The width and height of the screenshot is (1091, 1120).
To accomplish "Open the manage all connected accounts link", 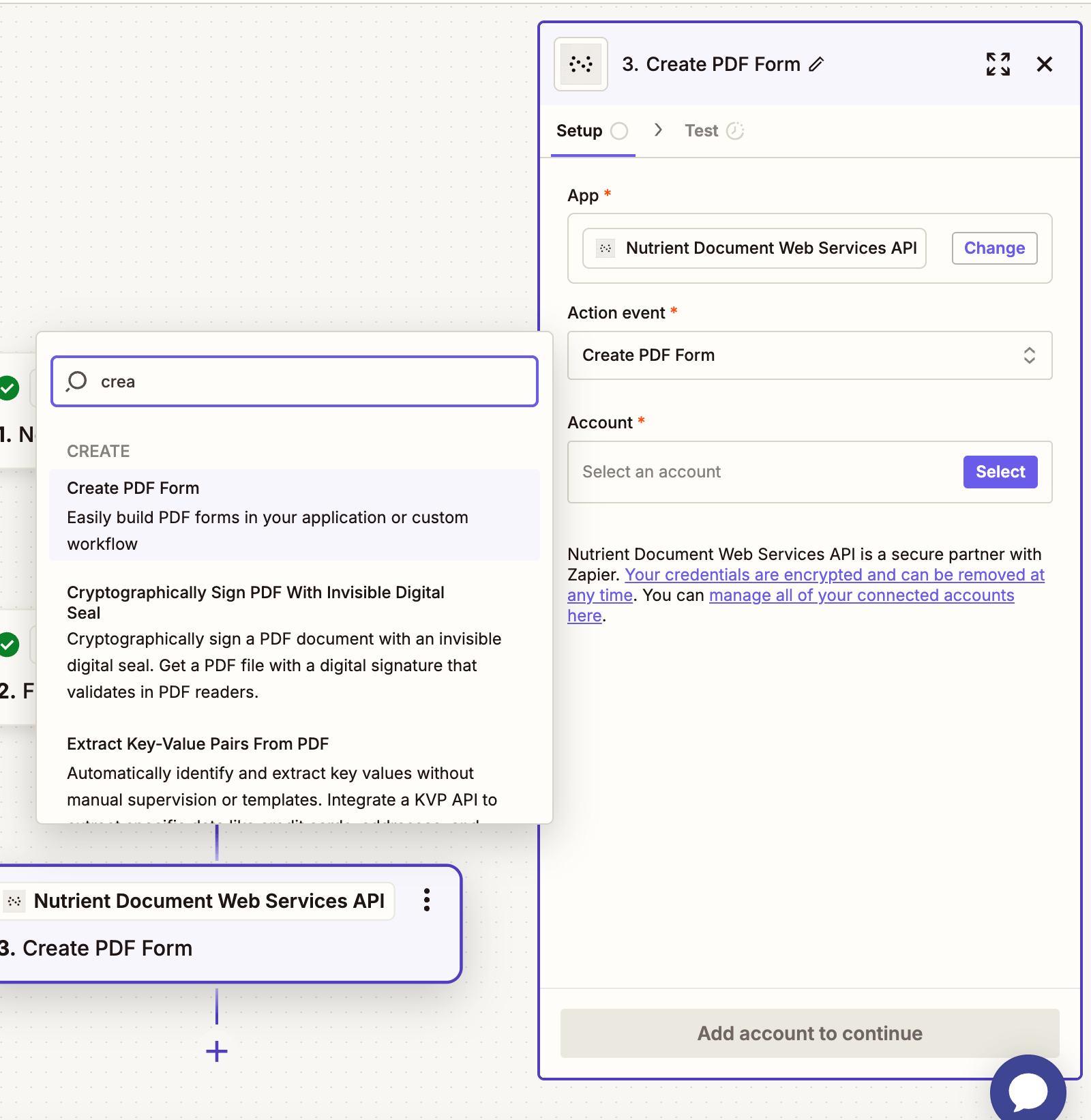I will pos(861,595).
